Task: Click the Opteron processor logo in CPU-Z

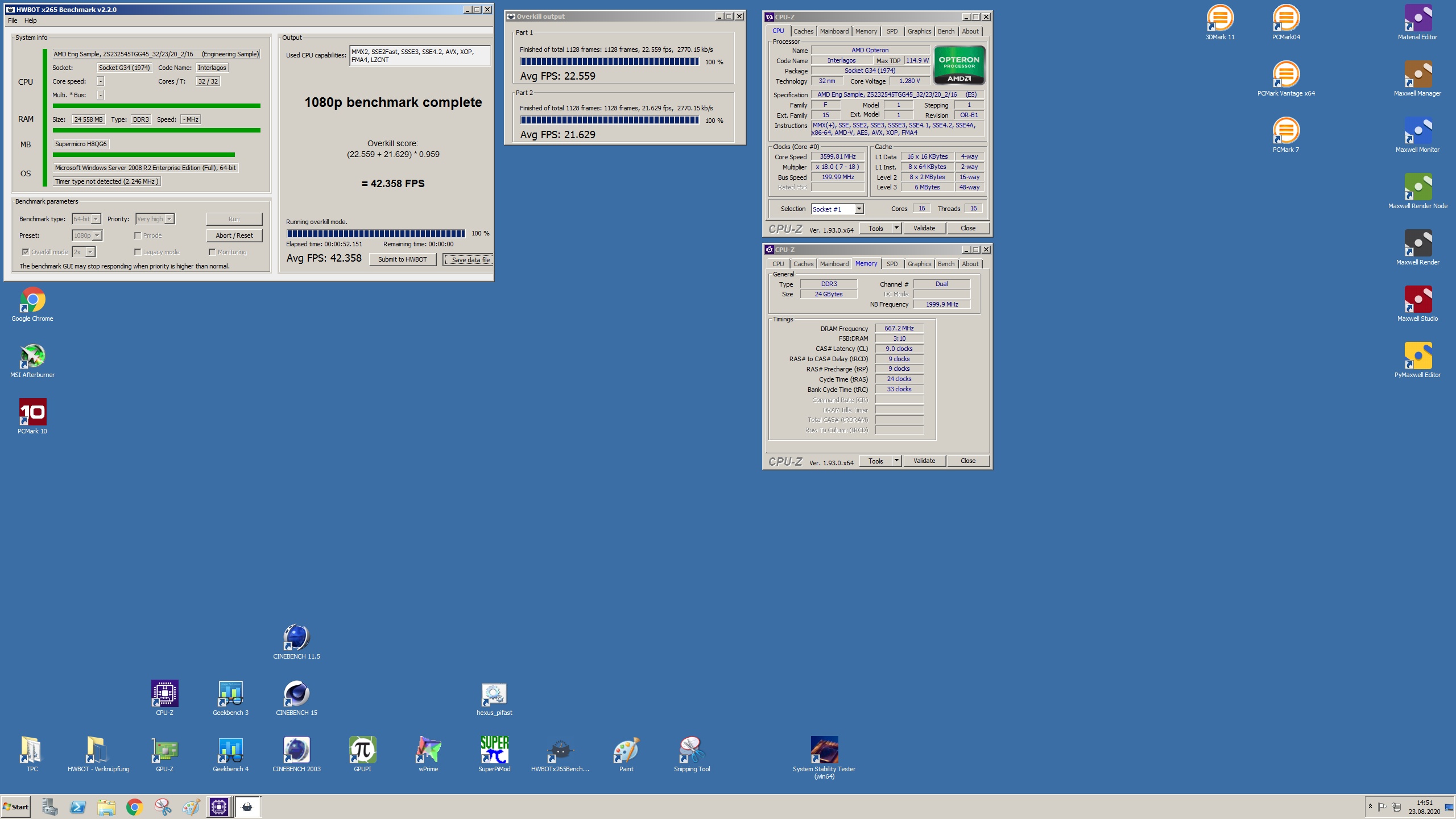Action: click(959, 65)
